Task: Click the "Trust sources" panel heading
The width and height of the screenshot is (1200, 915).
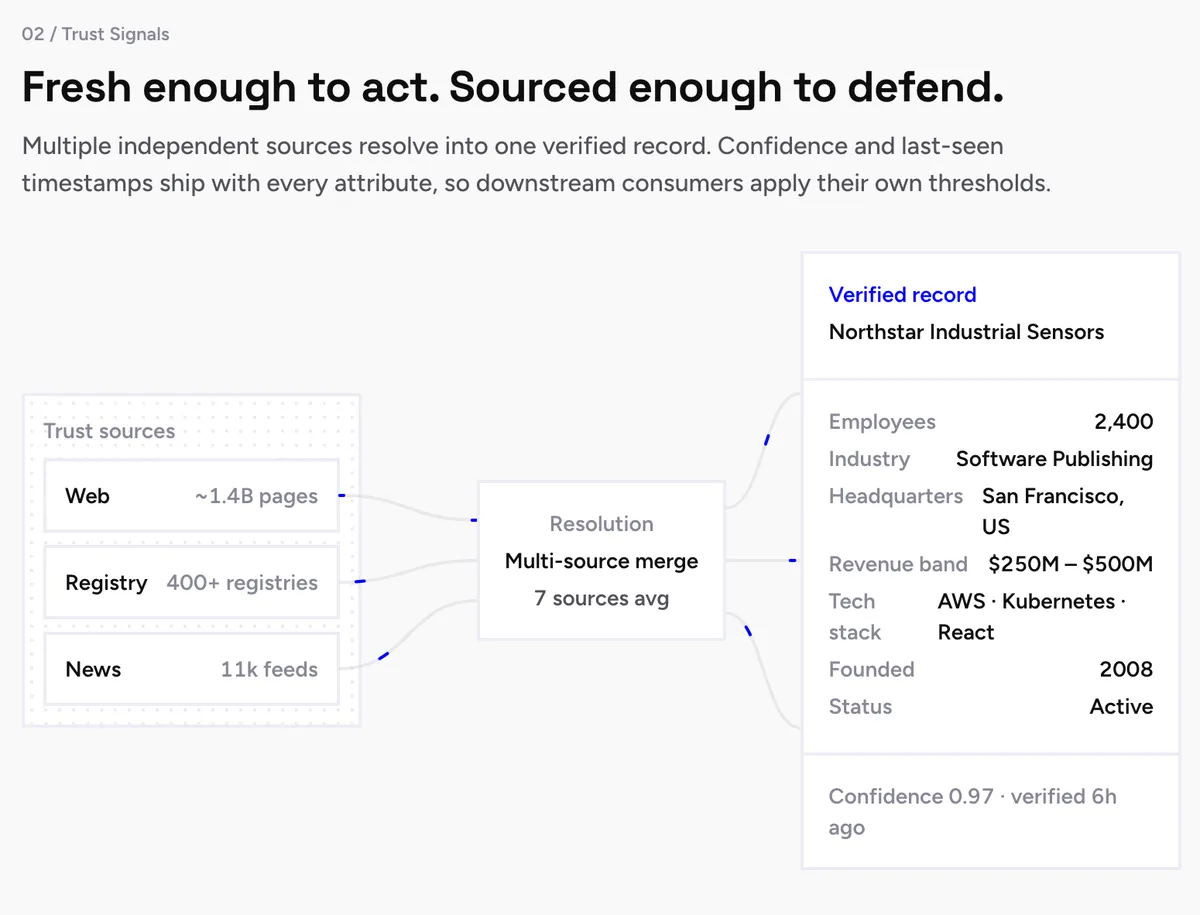Action: tap(109, 431)
